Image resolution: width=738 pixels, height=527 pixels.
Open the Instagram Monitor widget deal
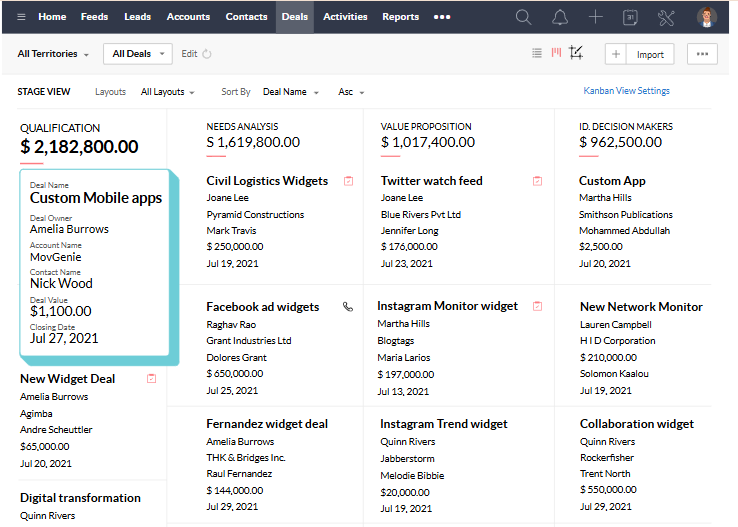(447, 306)
